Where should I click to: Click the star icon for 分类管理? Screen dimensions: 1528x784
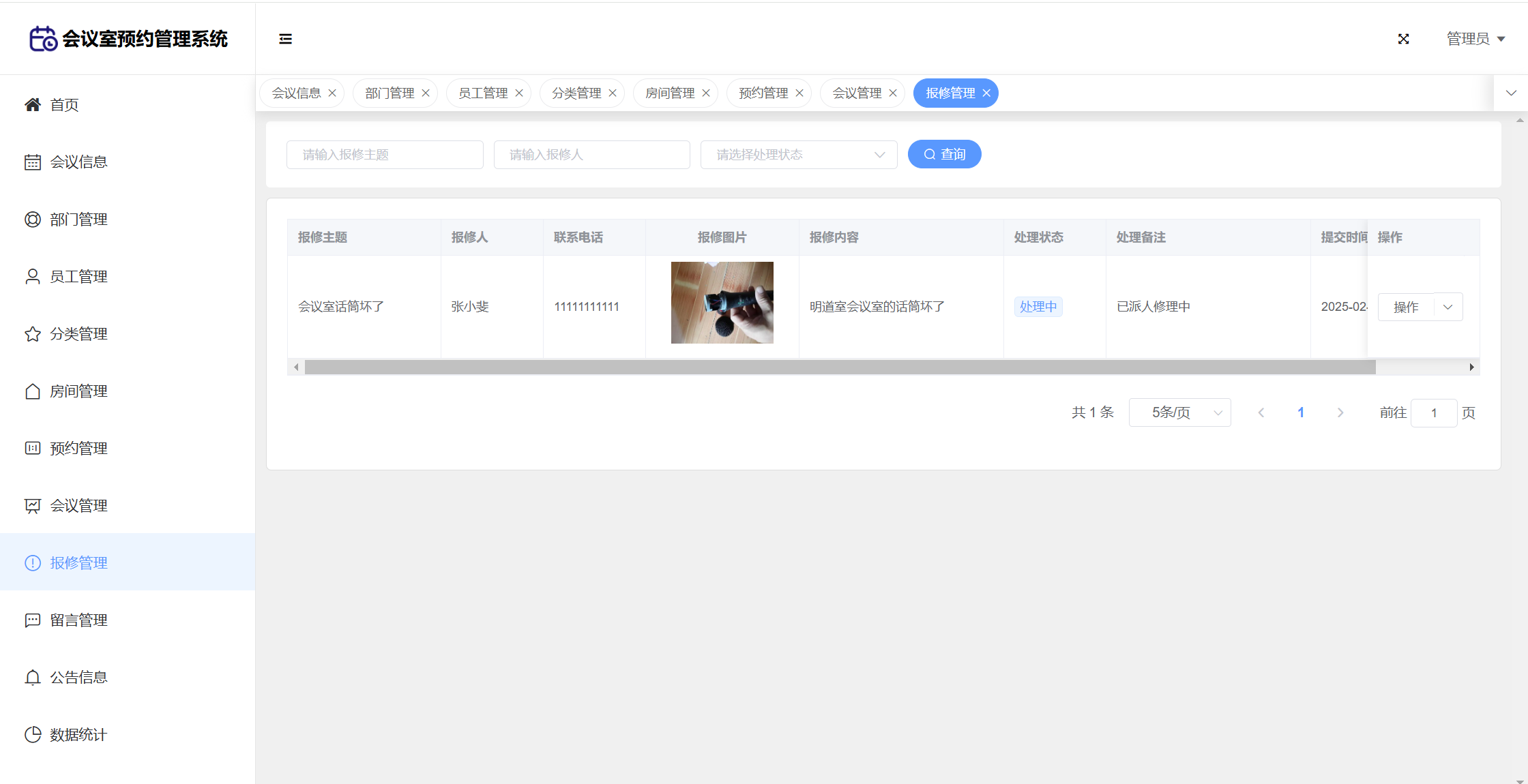(x=33, y=334)
